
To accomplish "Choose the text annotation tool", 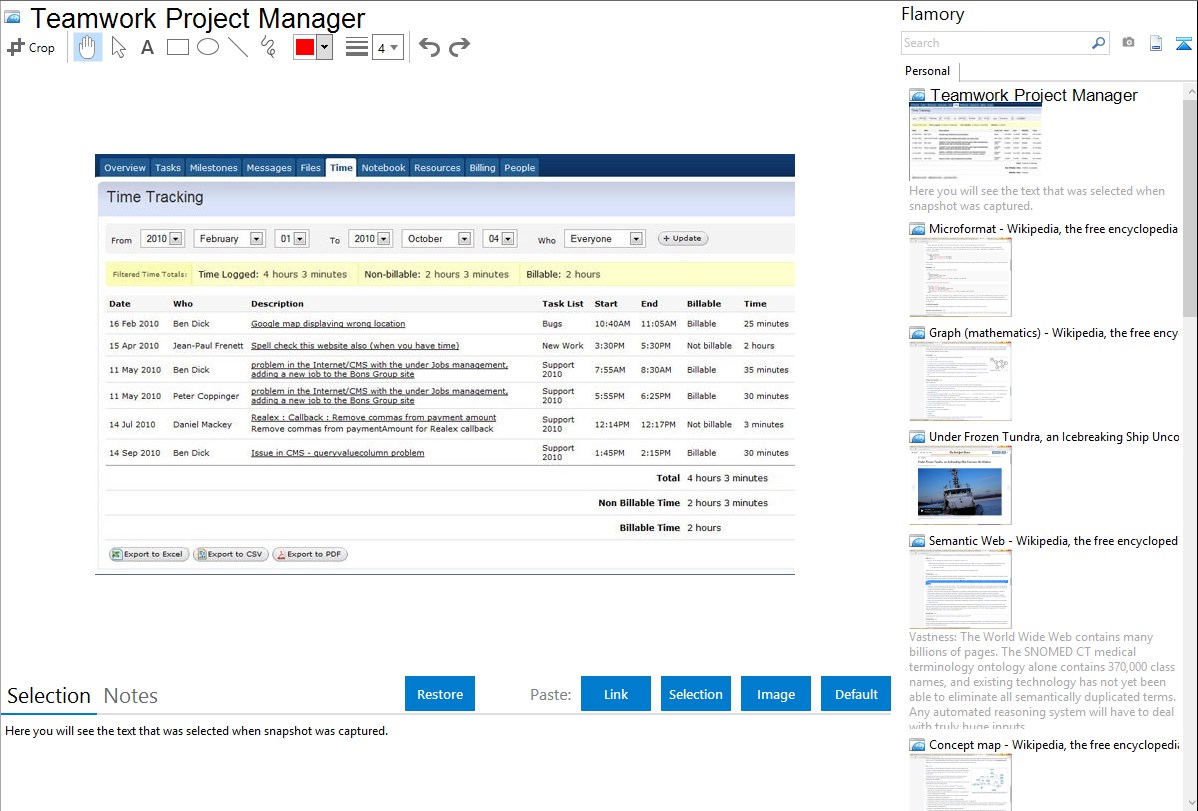I will pyautogui.click(x=147, y=47).
